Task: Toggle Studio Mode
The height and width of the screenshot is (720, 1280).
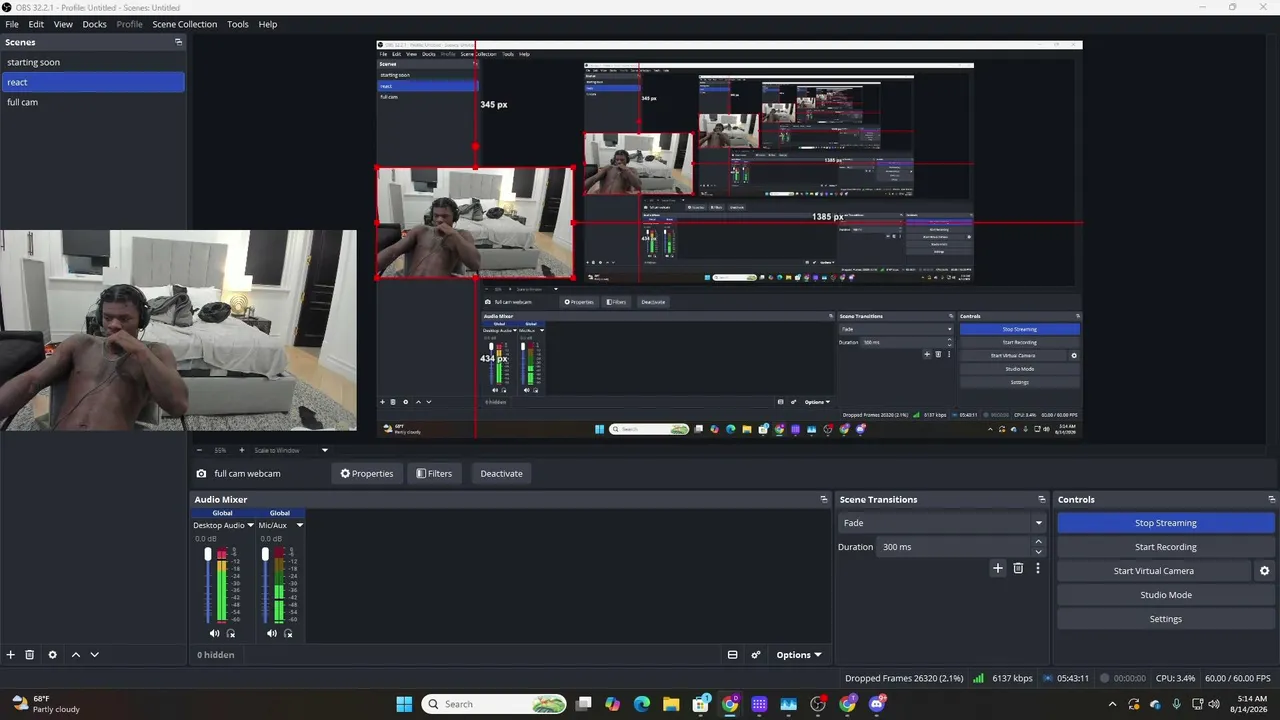Action: (1166, 595)
